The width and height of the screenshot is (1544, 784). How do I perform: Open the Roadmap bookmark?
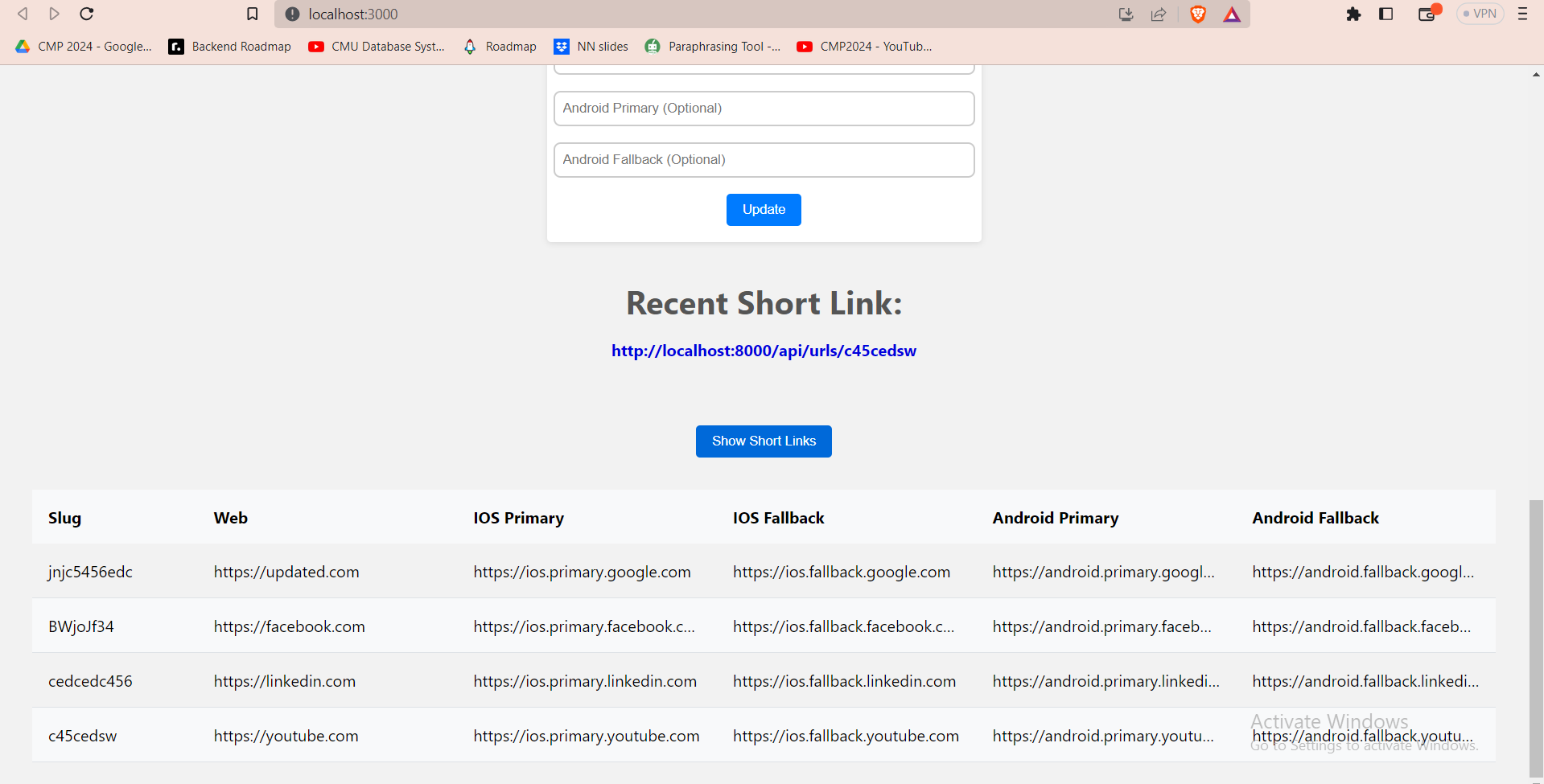[x=500, y=47]
